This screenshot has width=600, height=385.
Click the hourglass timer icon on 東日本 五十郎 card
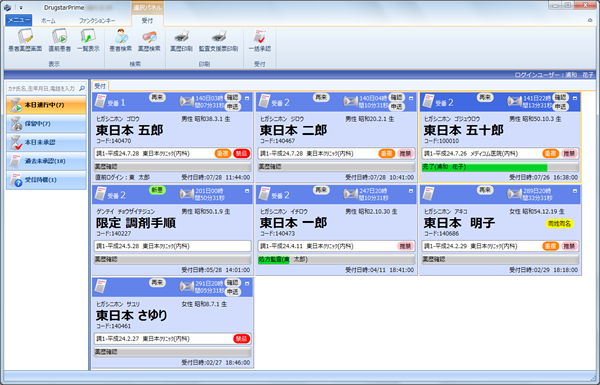pos(514,101)
